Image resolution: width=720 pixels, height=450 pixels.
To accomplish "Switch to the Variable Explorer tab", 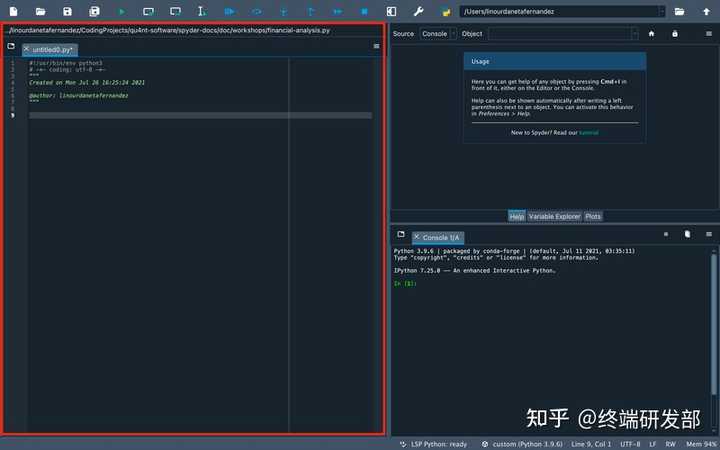I will click(x=554, y=216).
